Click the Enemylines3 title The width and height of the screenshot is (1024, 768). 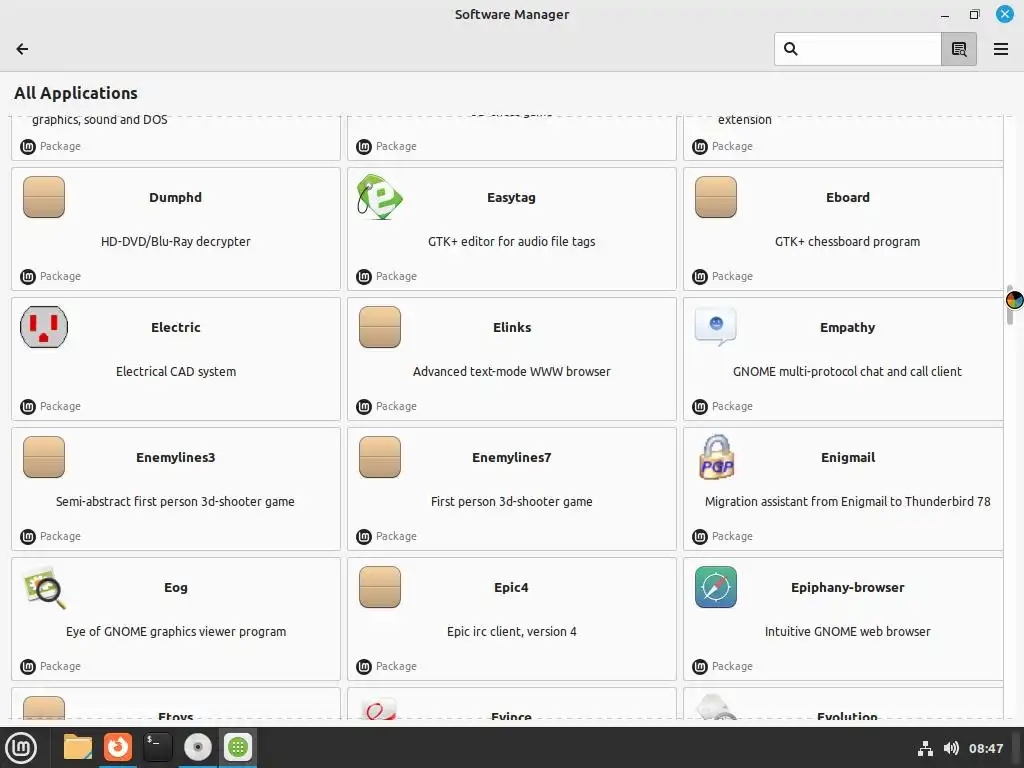176,457
